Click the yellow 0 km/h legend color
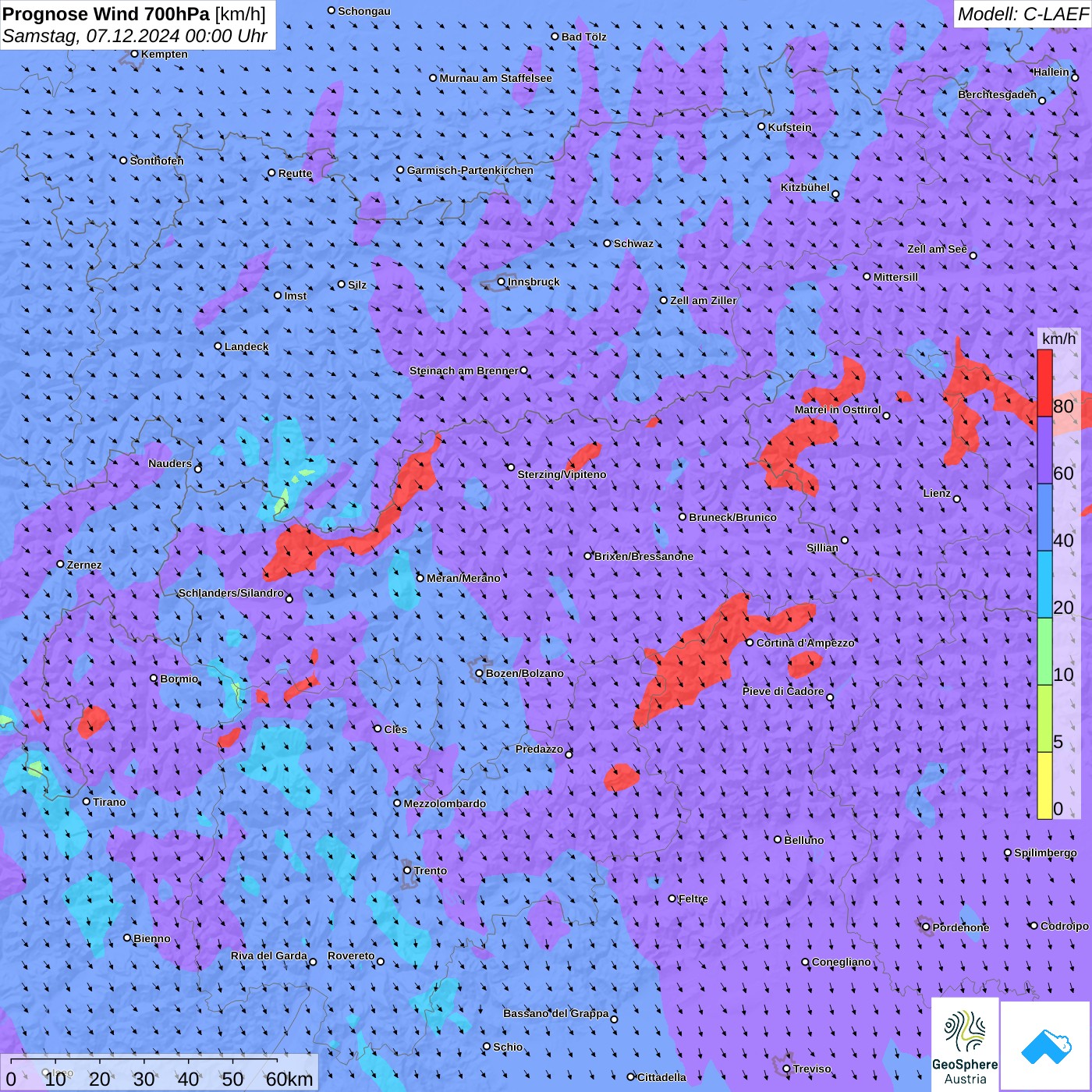The width and height of the screenshot is (1092, 1092). coord(1044,785)
